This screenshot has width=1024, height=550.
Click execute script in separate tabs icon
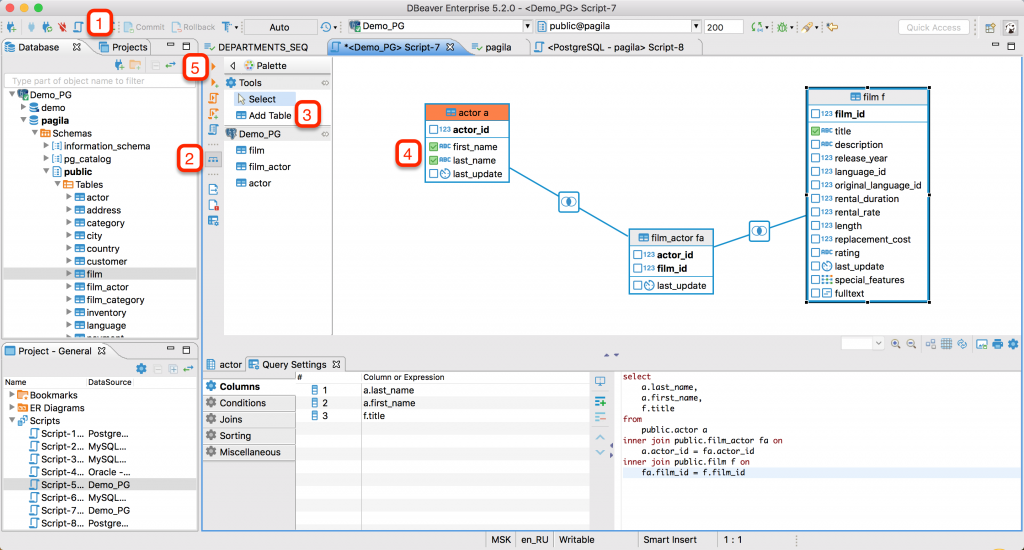(x=214, y=114)
